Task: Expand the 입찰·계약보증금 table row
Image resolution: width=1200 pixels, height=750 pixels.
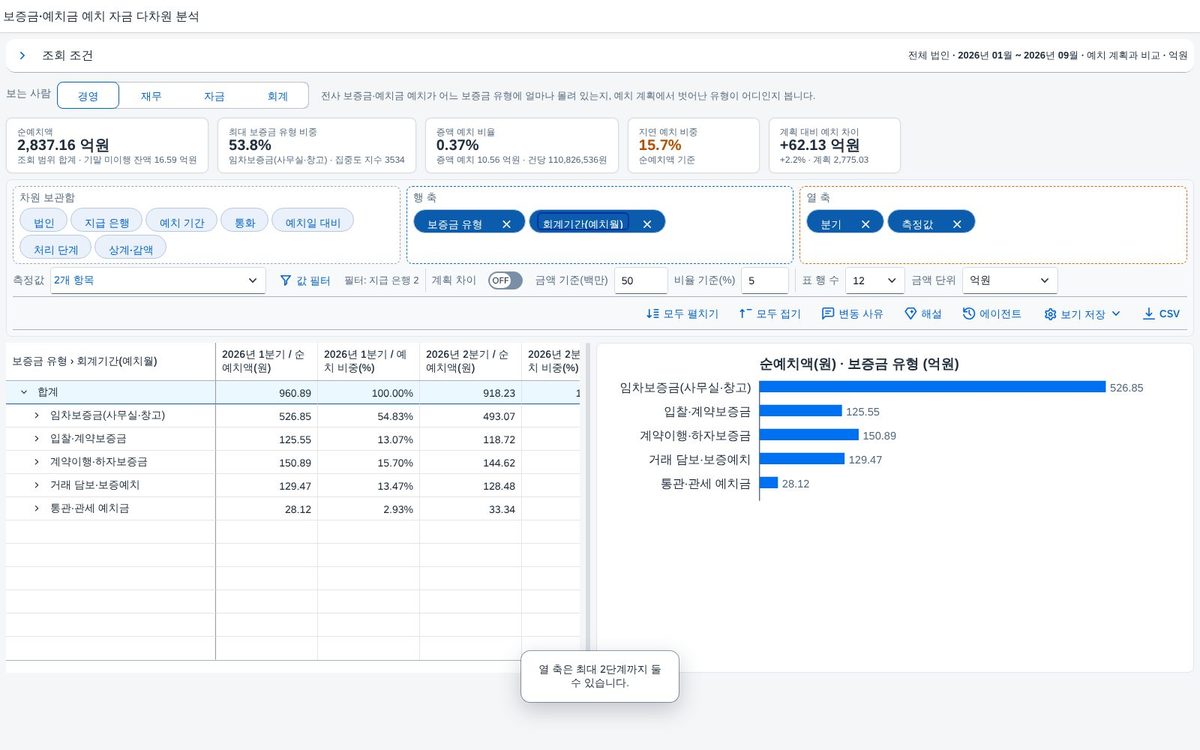Action: 36,439
